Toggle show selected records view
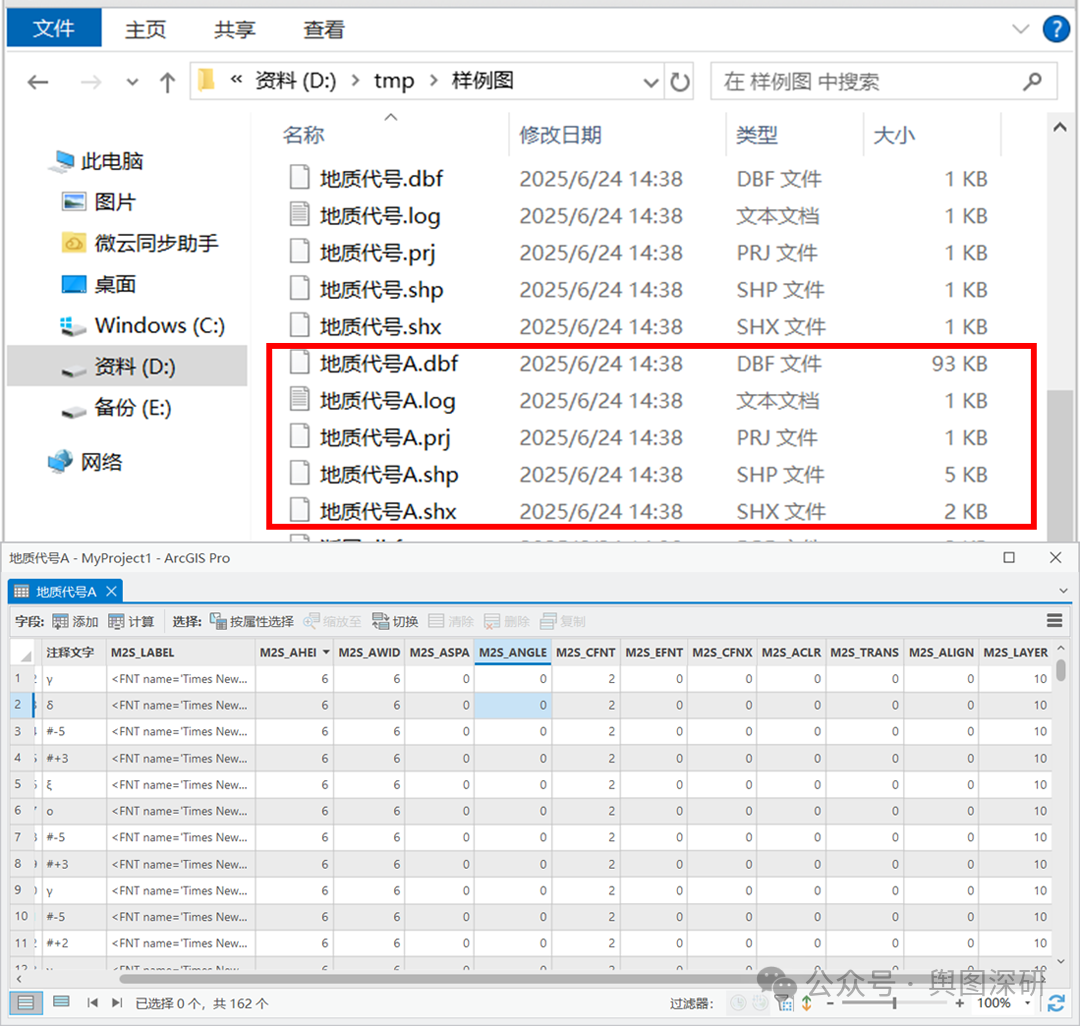The width and height of the screenshot is (1080, 1026). click(60, 1003)
